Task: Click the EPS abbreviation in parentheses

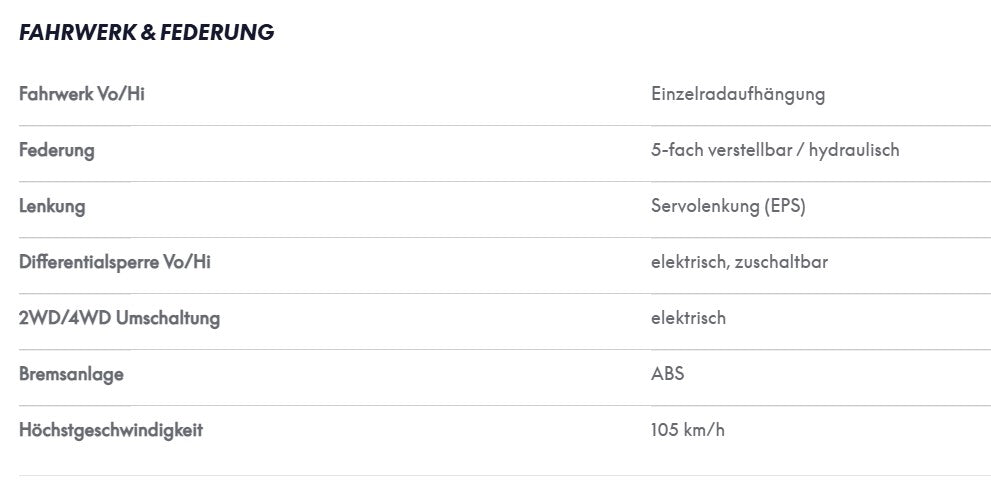Action: [x=784, y=207]
